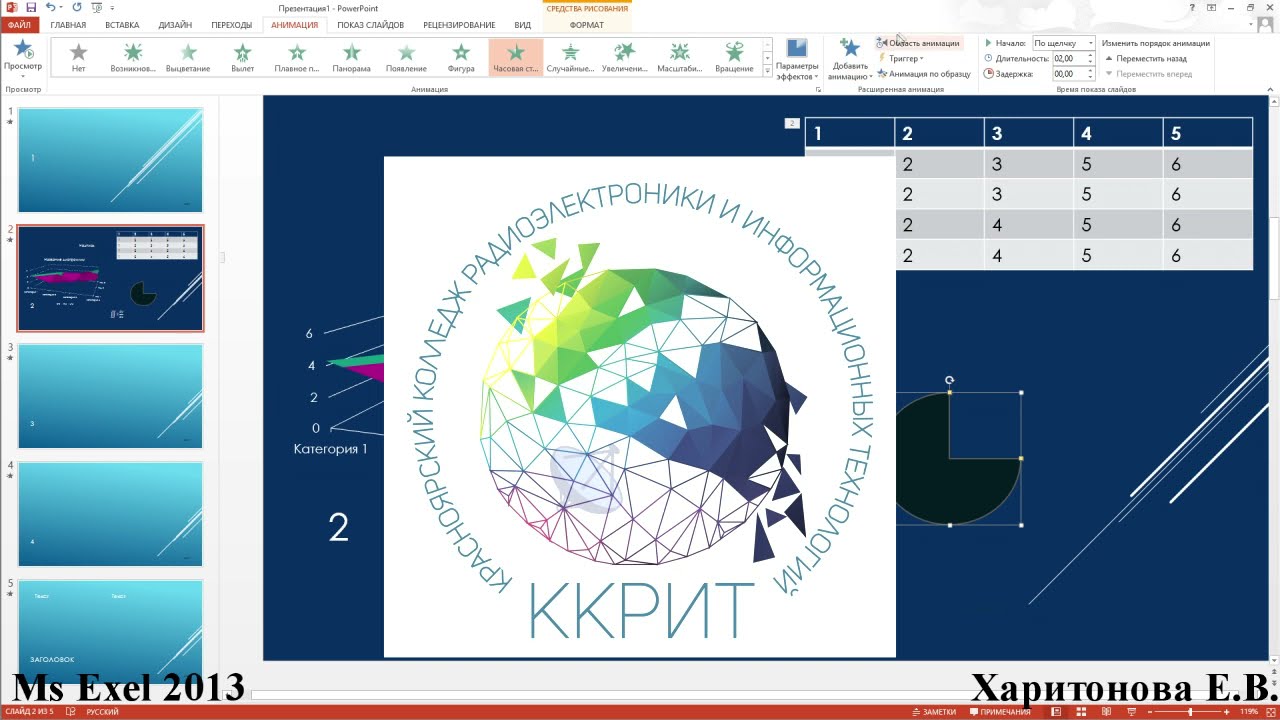Click Анимация по образцу painter
1280x720 pixels.
click(x=924, y=73)
